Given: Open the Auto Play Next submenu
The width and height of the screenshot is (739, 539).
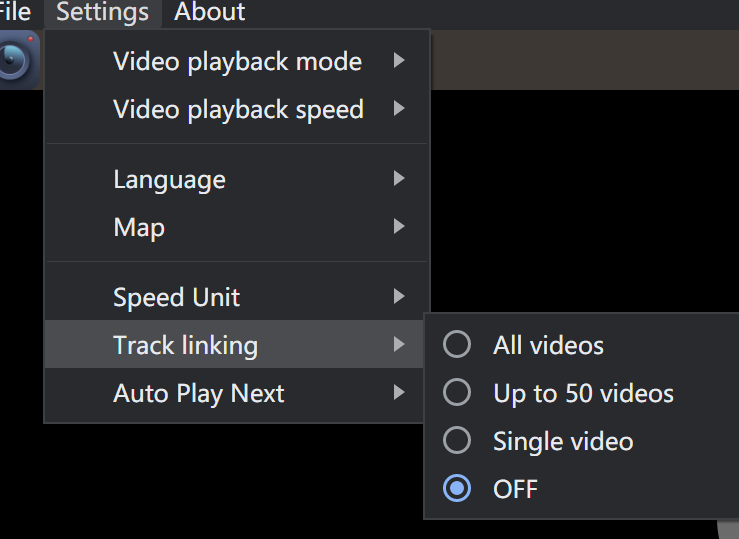Looking at the screenshot, I should coord(236,392).
